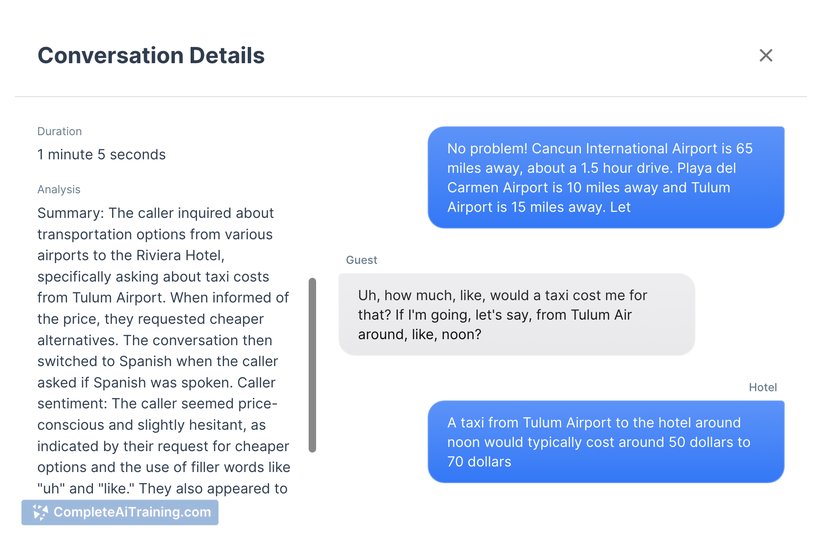Click the CompleteAiTraining logo icon
The image size is (820, 538).
tap(40, 513)
